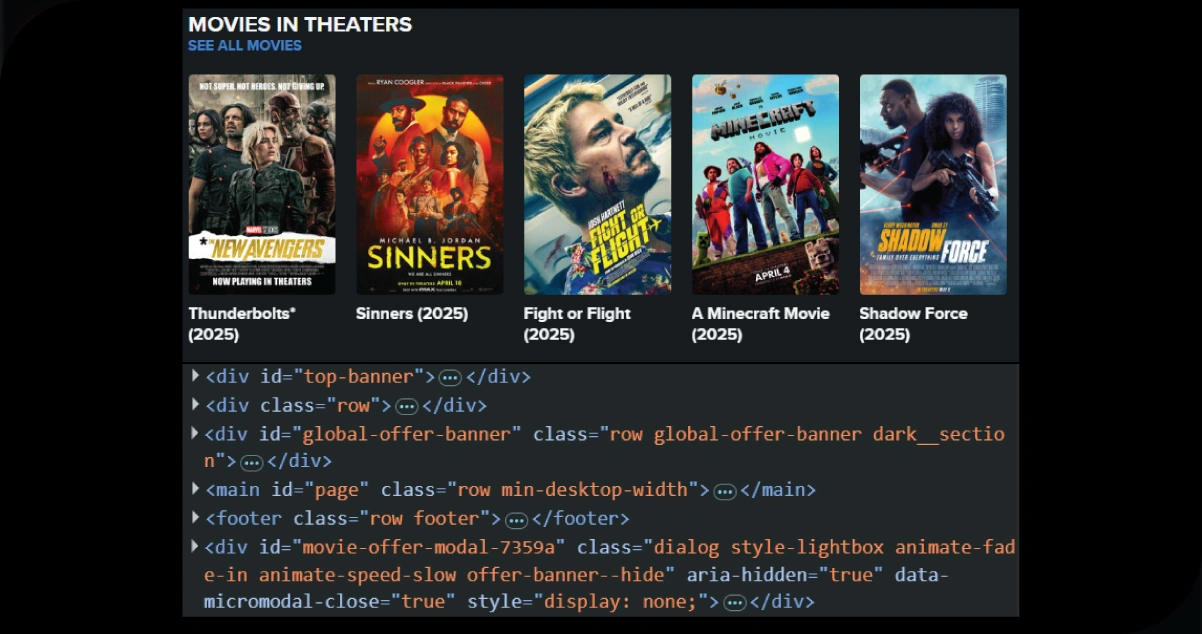This screenshot has width=1202, height=634.
Task: Expand the movie-offer-modal div arrow
Action: pos(196,546)
